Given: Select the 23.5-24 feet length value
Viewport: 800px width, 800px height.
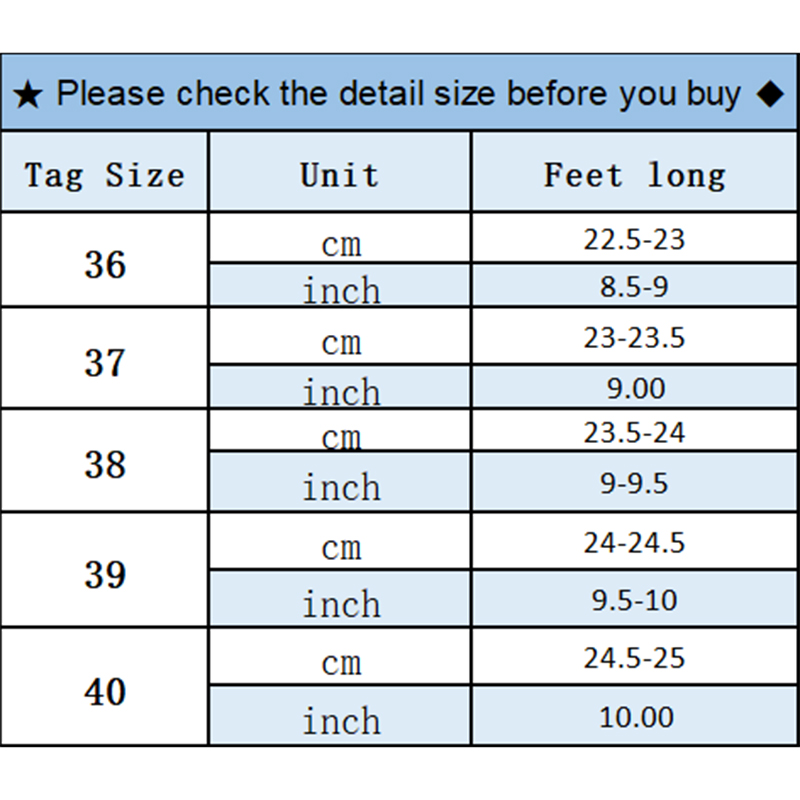Looking at the screenshot, I should [635, 432].
